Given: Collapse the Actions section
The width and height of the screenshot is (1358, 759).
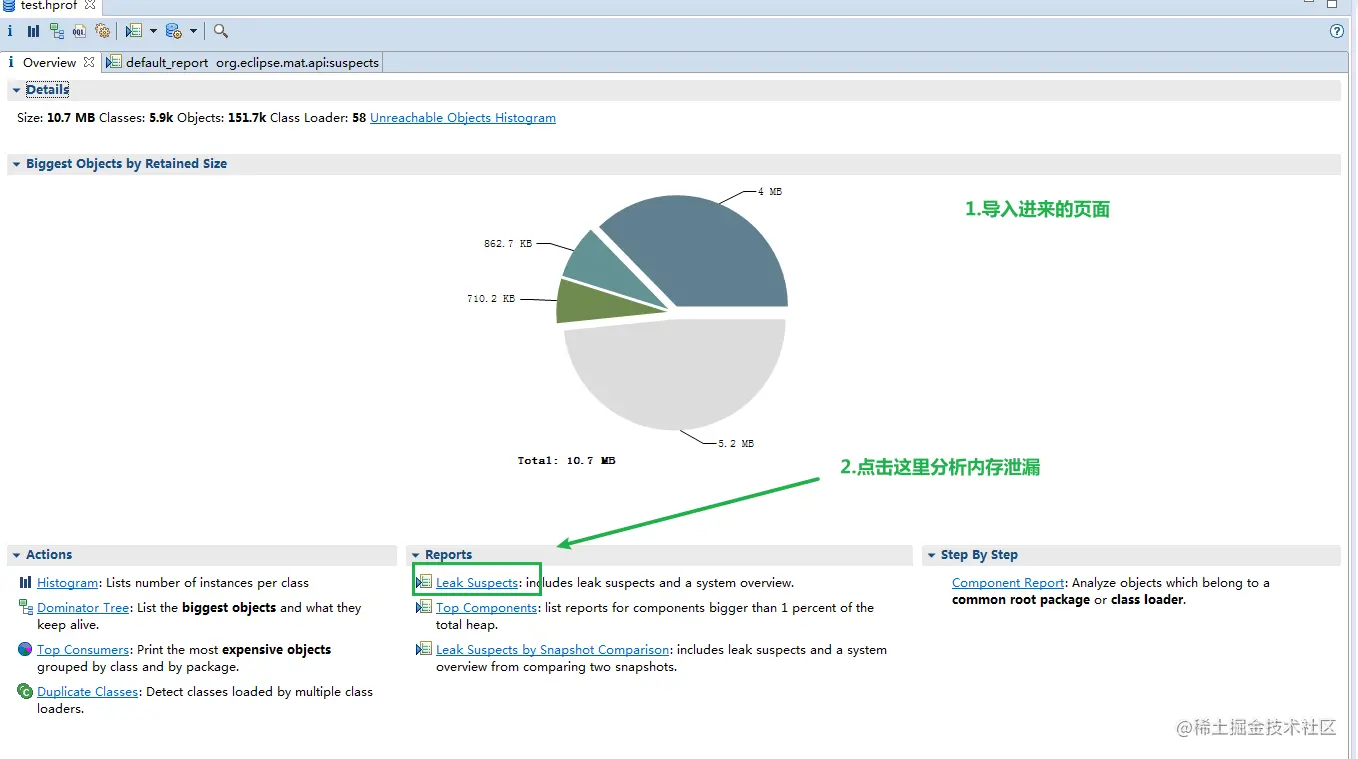Looking at the screenshot, I should pos(17,555).
